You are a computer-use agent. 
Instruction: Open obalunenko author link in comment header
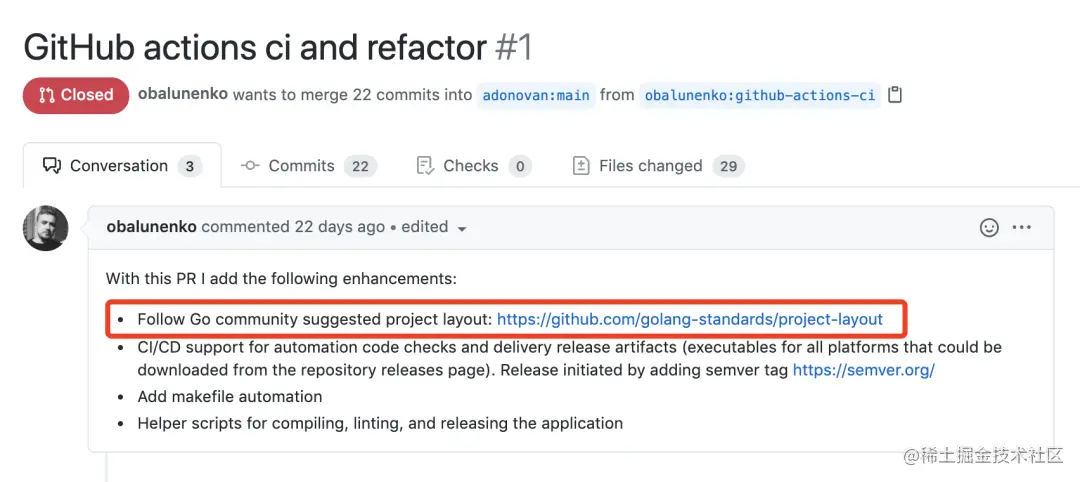click(152, 227)
